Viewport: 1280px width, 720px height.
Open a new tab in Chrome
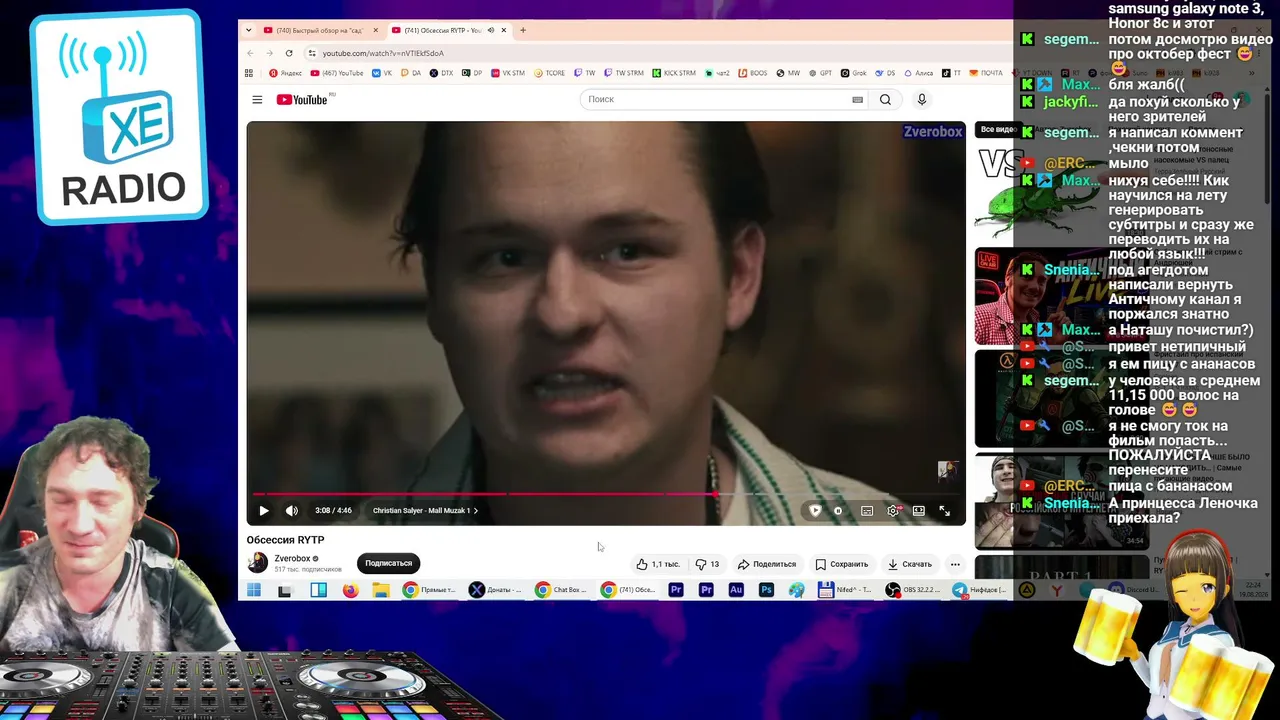tap(523, 30)
